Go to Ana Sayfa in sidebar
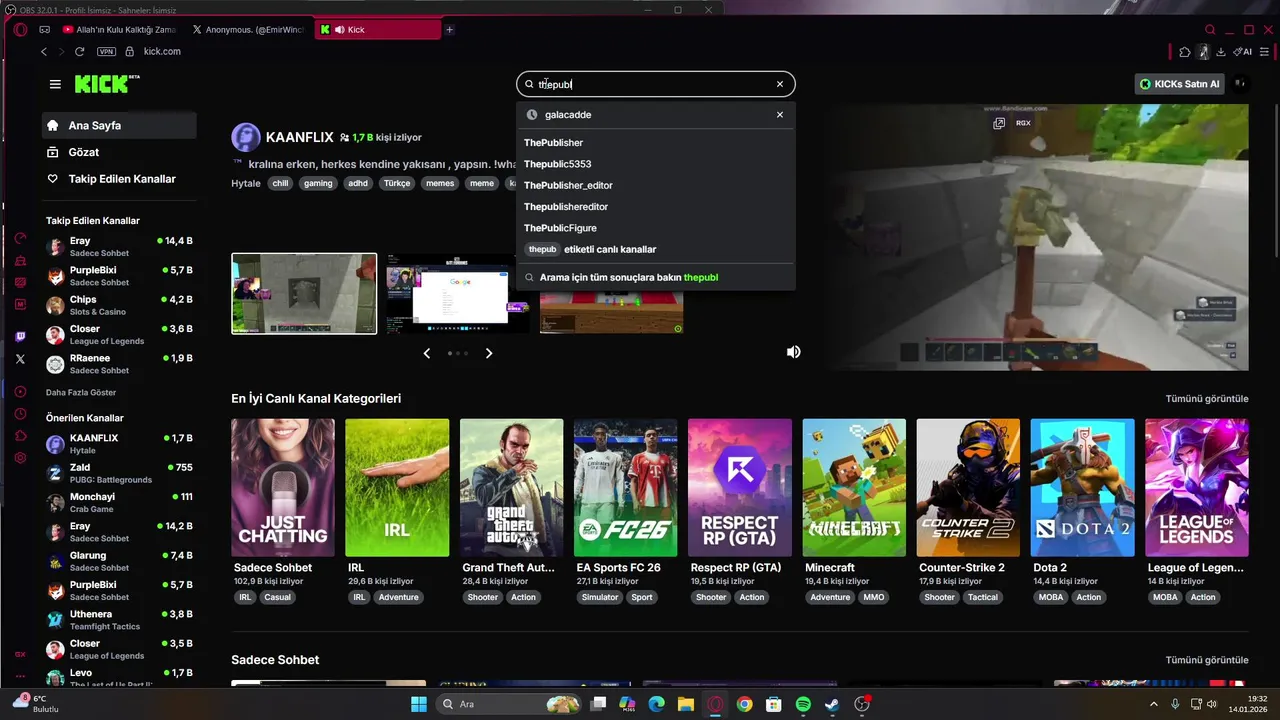 point(120,126)
